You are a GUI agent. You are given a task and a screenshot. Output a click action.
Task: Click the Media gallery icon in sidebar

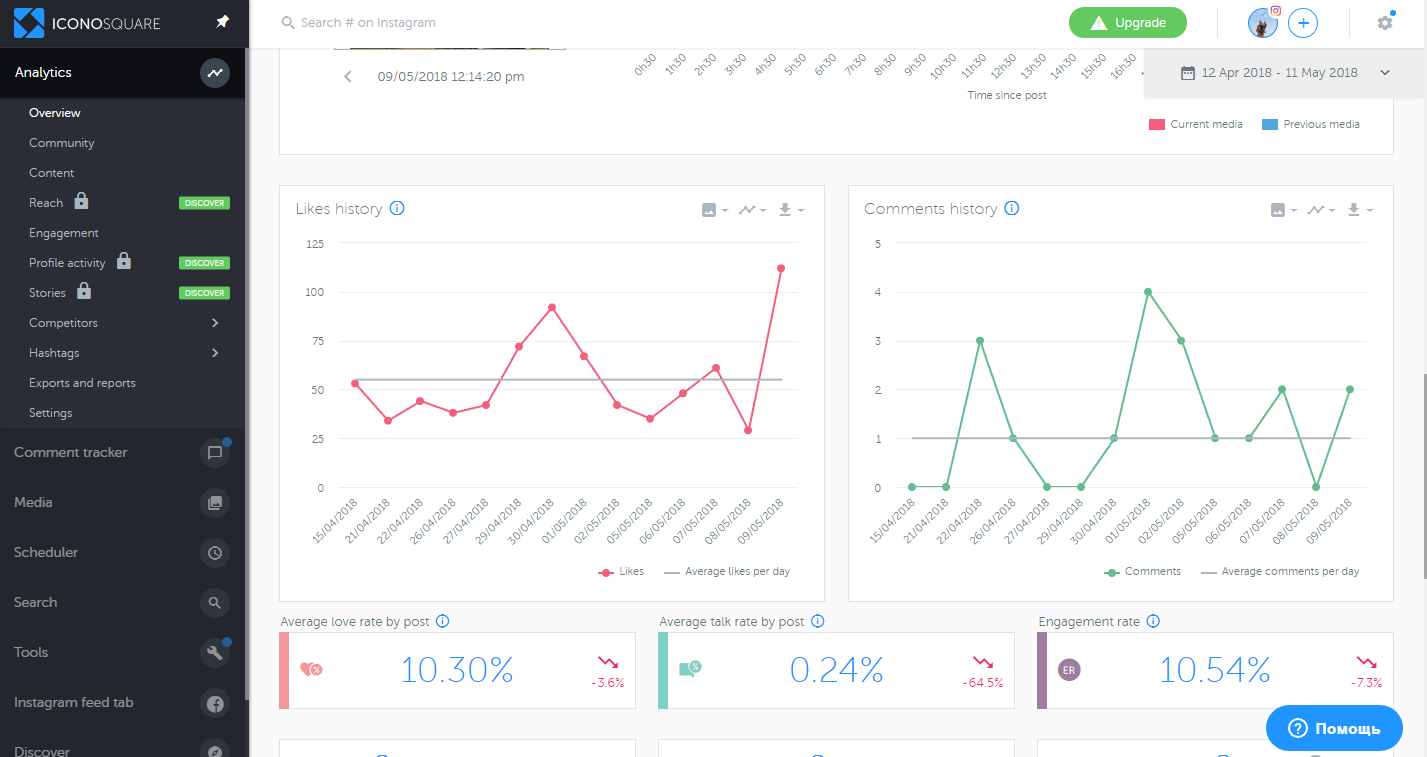pyautogui.click(x=214, y=503)
